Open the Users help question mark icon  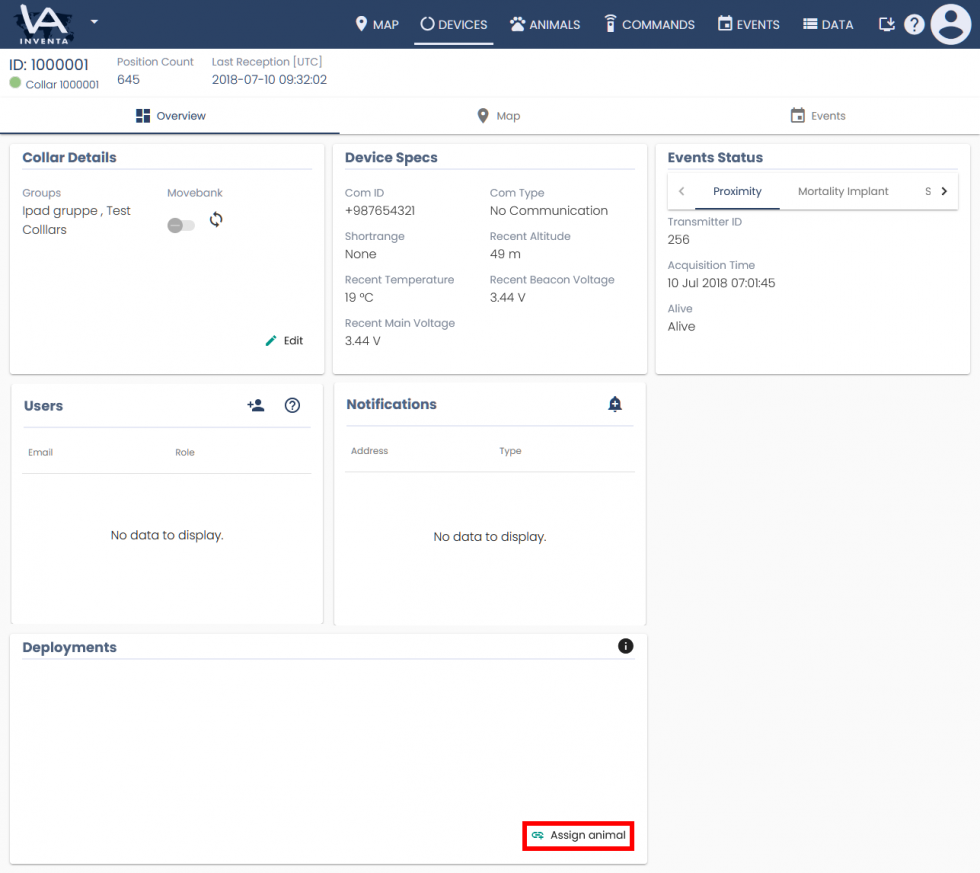(292, 405)
